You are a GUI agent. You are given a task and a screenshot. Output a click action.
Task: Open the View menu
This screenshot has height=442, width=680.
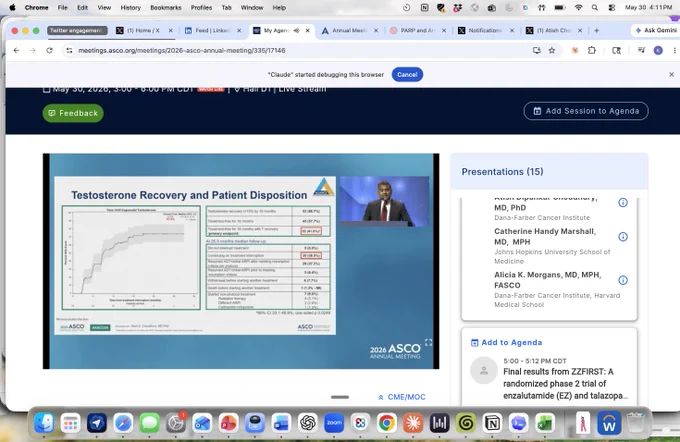coord(104,7)
